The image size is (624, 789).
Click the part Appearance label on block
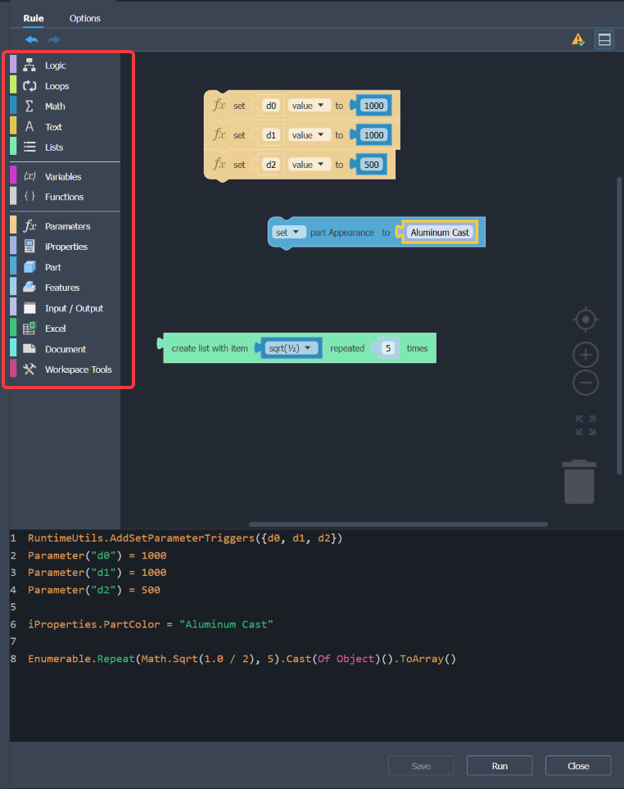(342, 232)
